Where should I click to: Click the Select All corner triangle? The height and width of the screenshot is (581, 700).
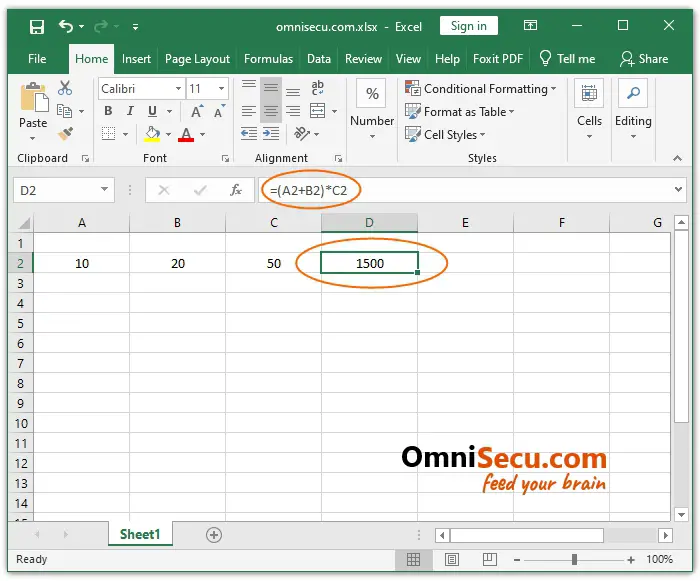(23, 222)
